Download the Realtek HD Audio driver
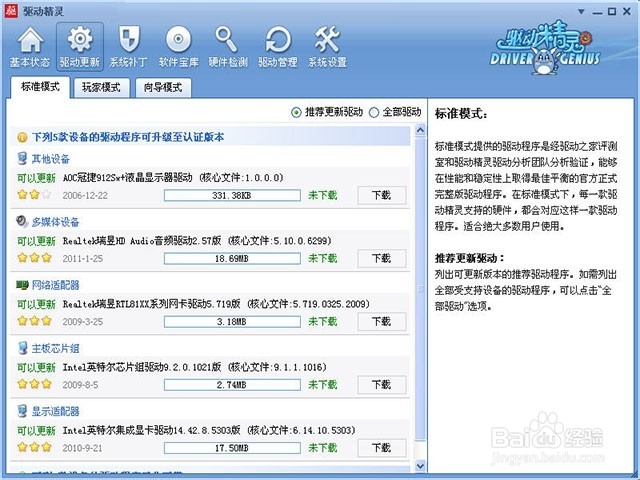Screen dimensions: 640x480 point(382,258)
